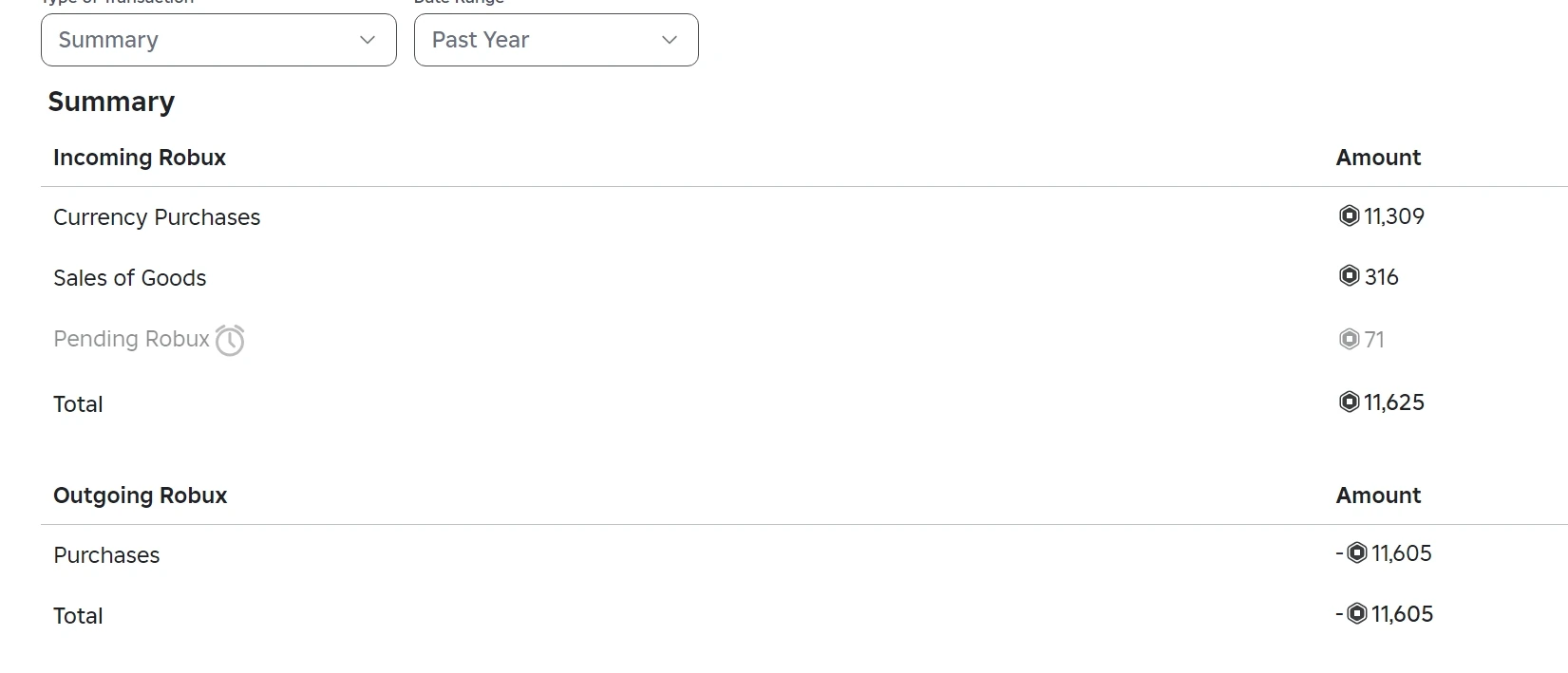Viewport: 1568px width, 673px height.
Task: Open the Past Year date range dropdown
Action: (x=556, y=40)
